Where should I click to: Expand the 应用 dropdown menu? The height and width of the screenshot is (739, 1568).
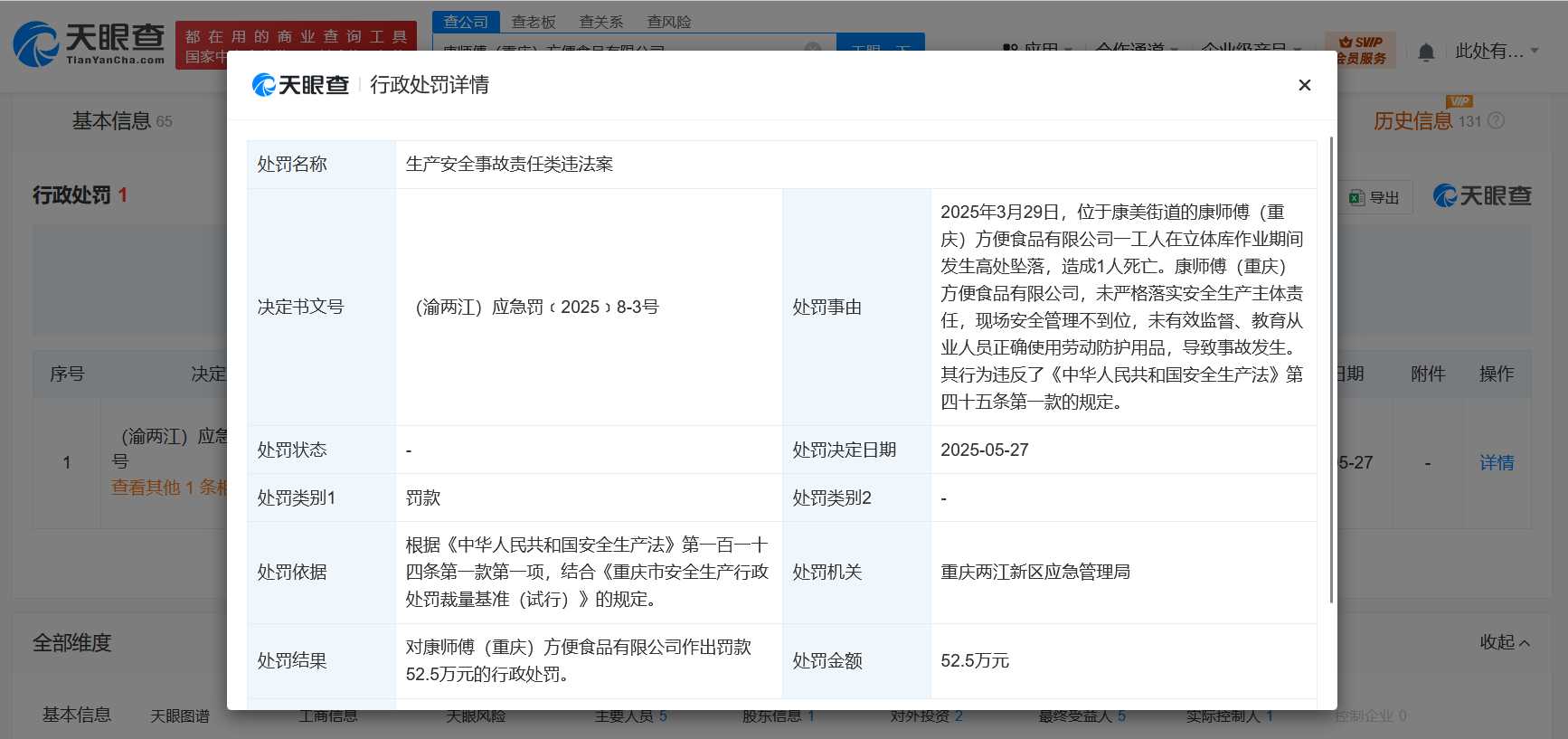[1040, 49]
